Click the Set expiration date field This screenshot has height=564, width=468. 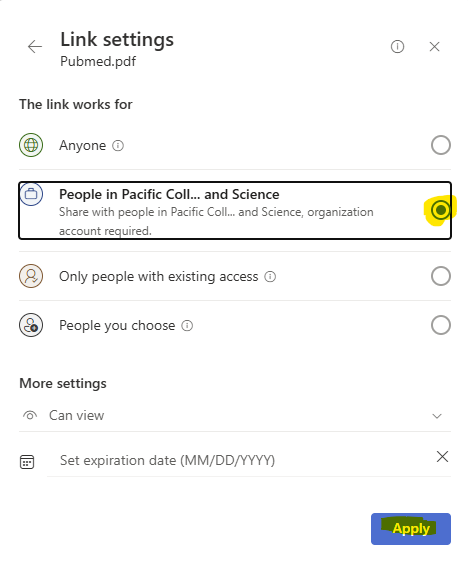tap(239, 460)
